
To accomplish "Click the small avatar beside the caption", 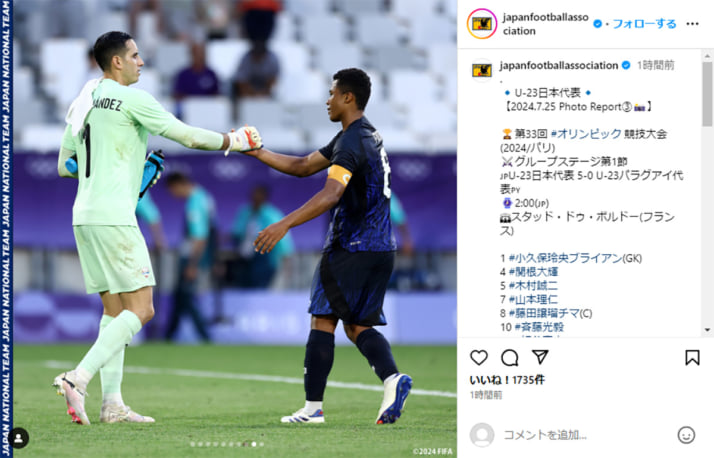I will [482, 71].
